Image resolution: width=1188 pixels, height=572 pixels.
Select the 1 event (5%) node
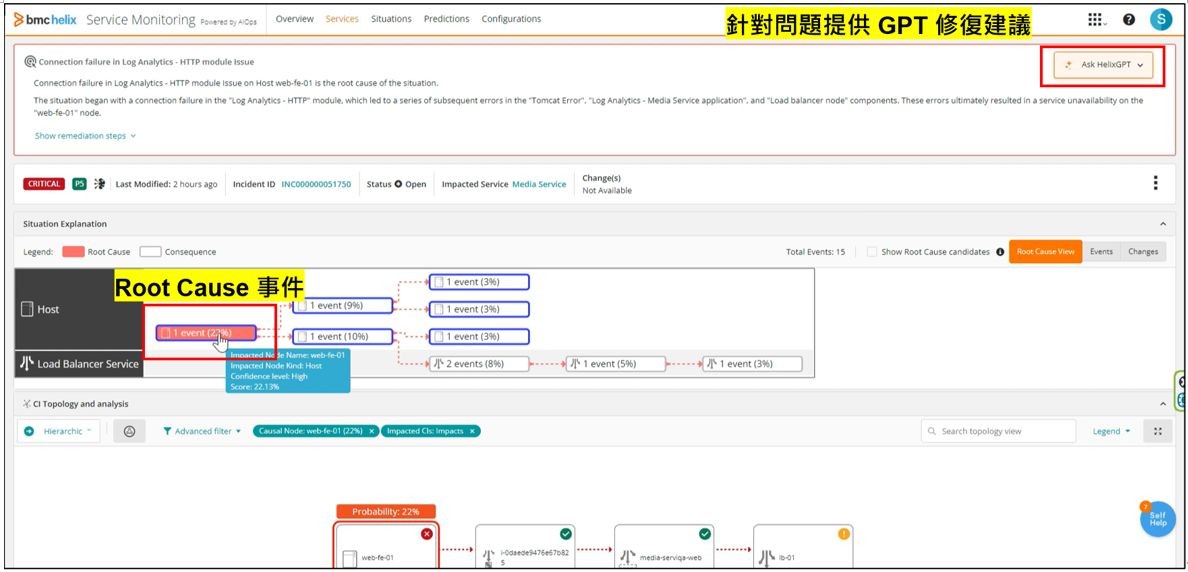pos(615,364)
